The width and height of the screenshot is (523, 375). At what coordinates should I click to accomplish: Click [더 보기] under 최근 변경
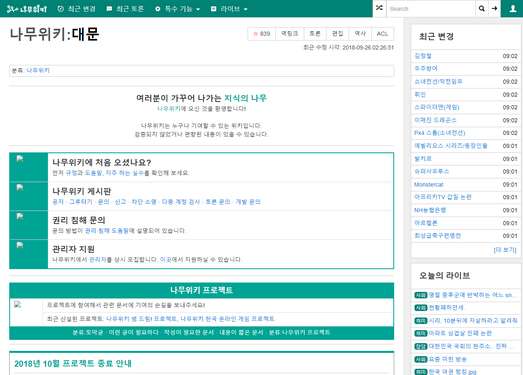(x=505, y=250)
